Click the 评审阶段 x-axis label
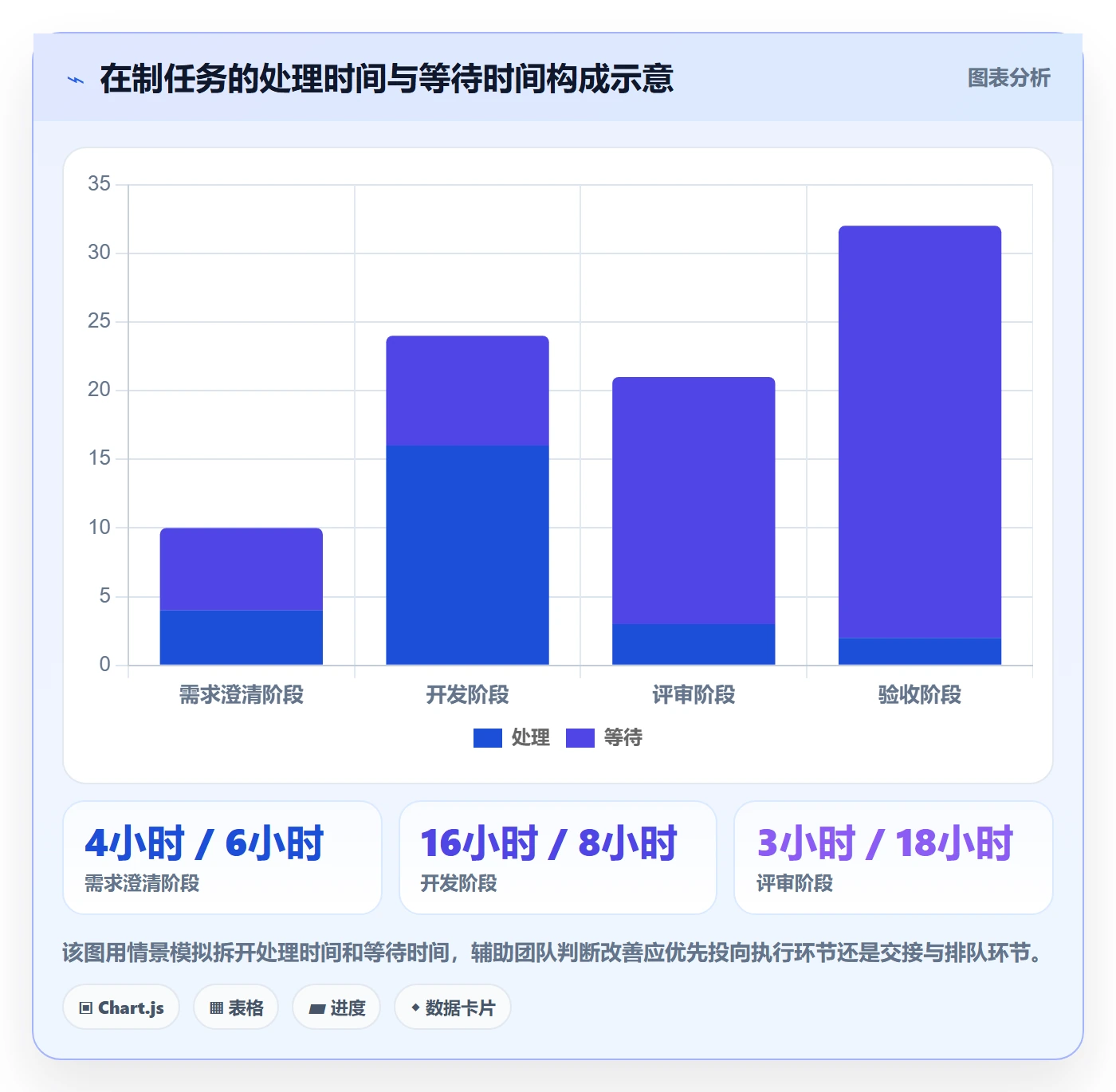Image resolution: width=1116 pixels, height=1092 pixels. click(x=694, y=695)
